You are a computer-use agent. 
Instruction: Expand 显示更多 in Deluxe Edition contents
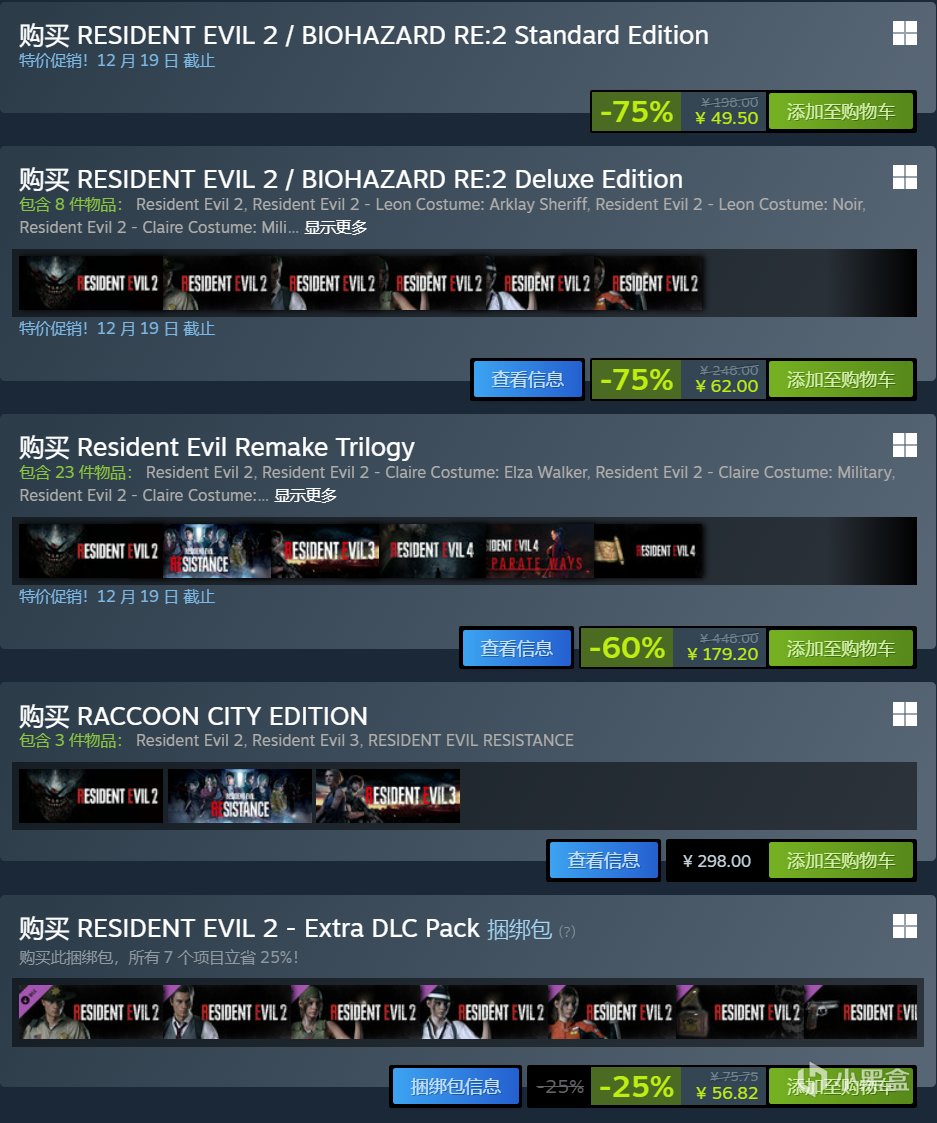335,228
